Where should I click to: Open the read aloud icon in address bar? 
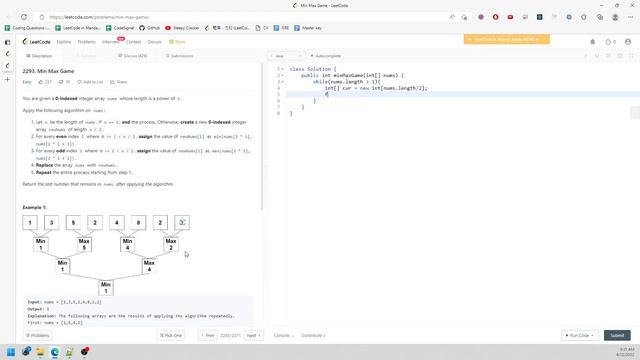[452, 17]
